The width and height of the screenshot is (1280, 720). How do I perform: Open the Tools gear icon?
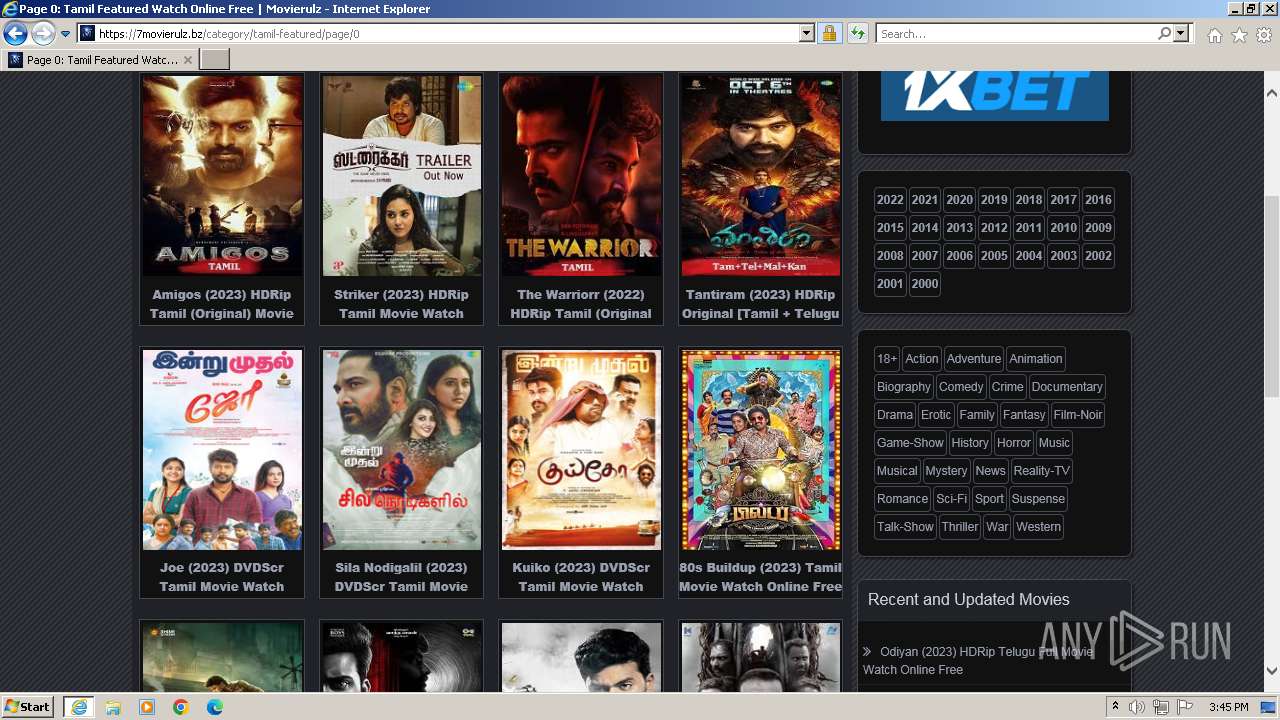(1264, 35)
